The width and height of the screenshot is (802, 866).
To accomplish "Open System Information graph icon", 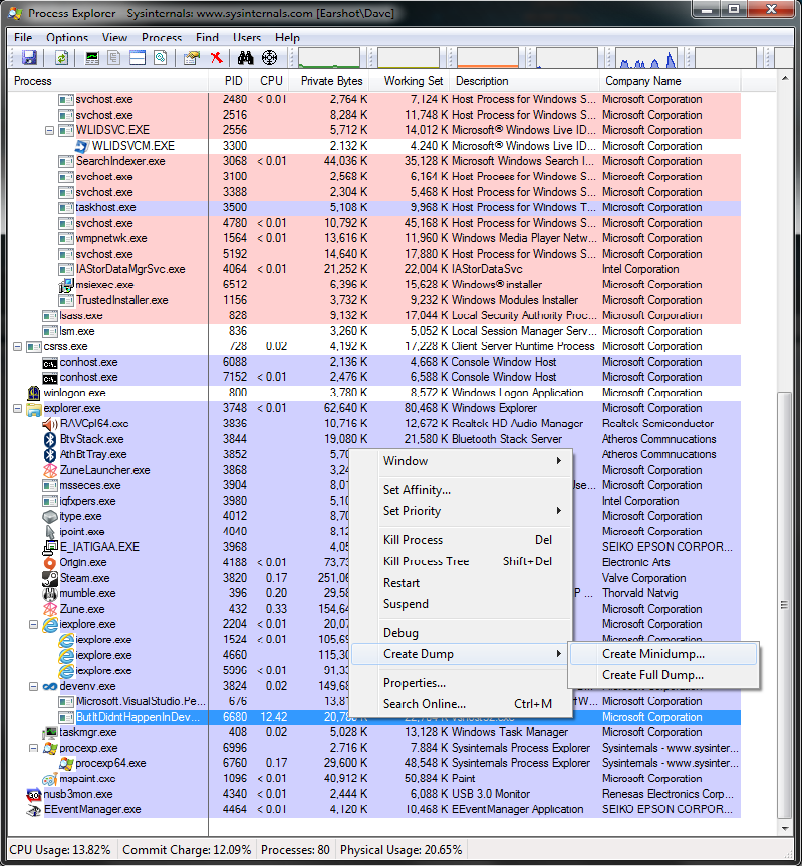I will tap(92, 57).
